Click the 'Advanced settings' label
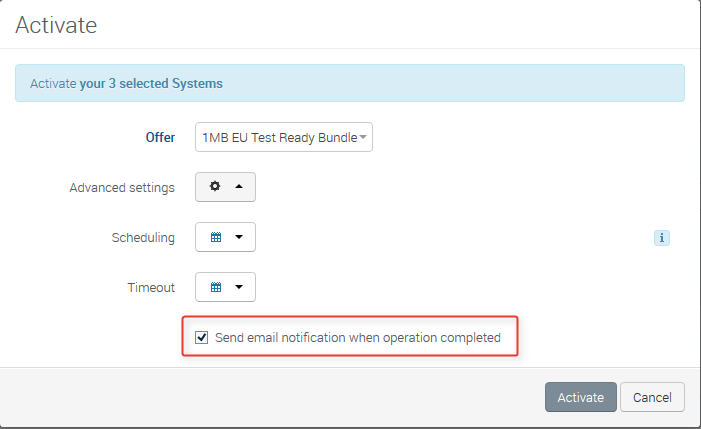Image resolution: width=701 pixels, height=429 pixels. point(121,187)
